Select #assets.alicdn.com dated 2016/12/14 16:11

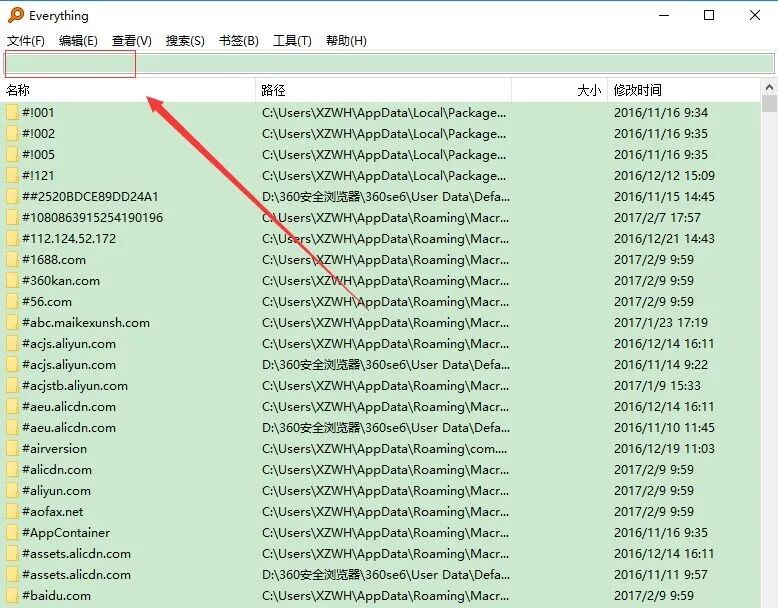[x=76, y=553]
